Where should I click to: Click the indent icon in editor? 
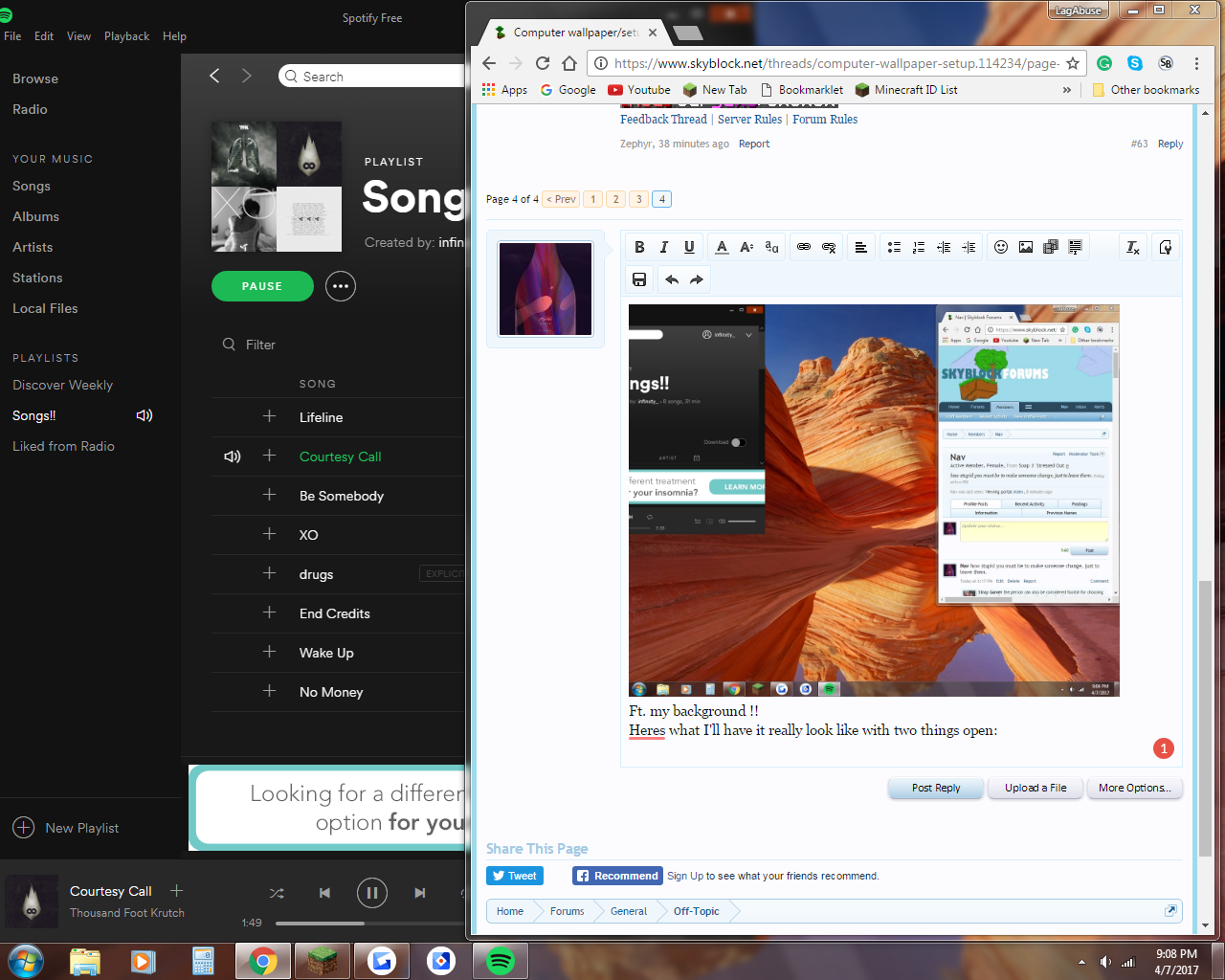[x=969, y=247]
